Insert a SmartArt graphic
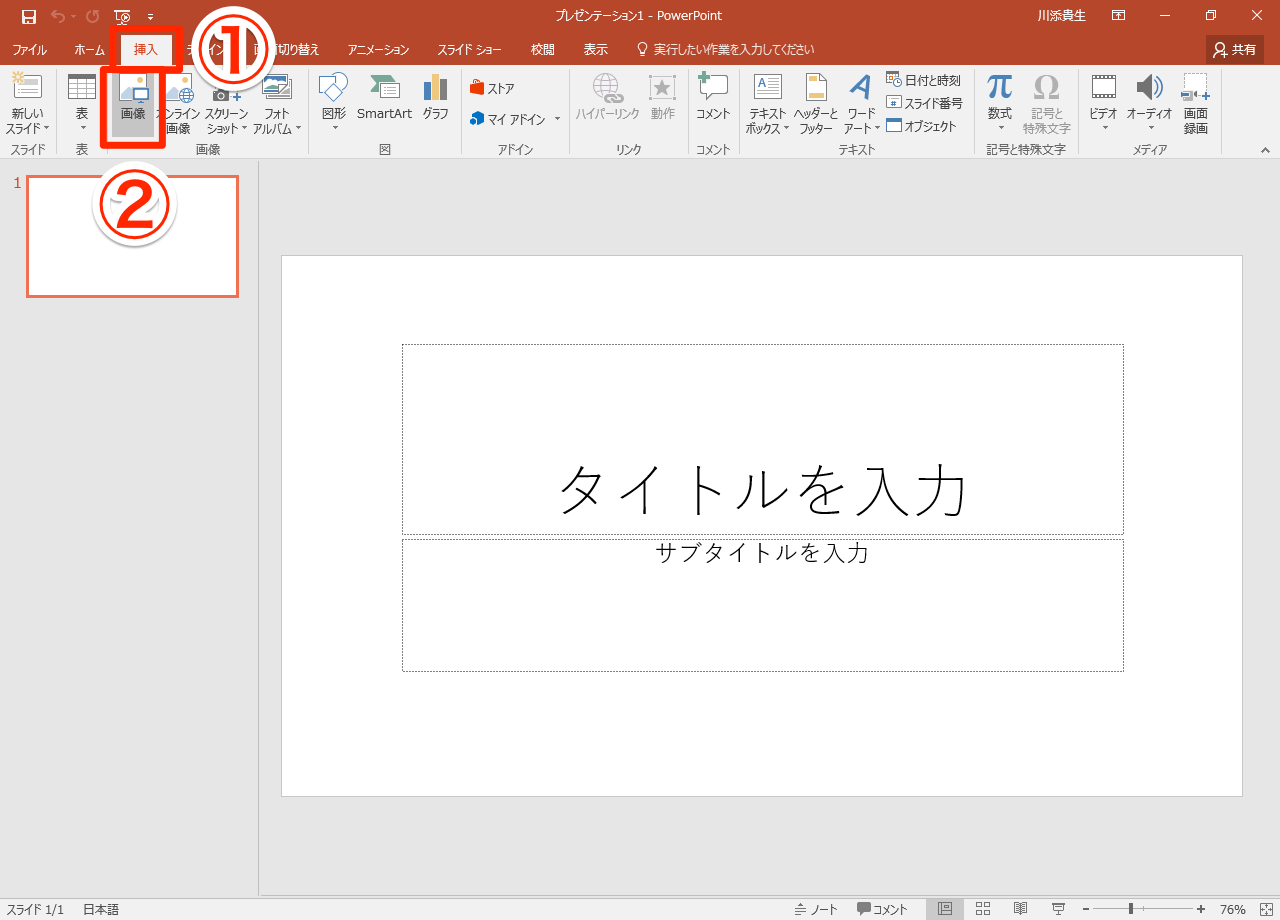 (385, 97)
